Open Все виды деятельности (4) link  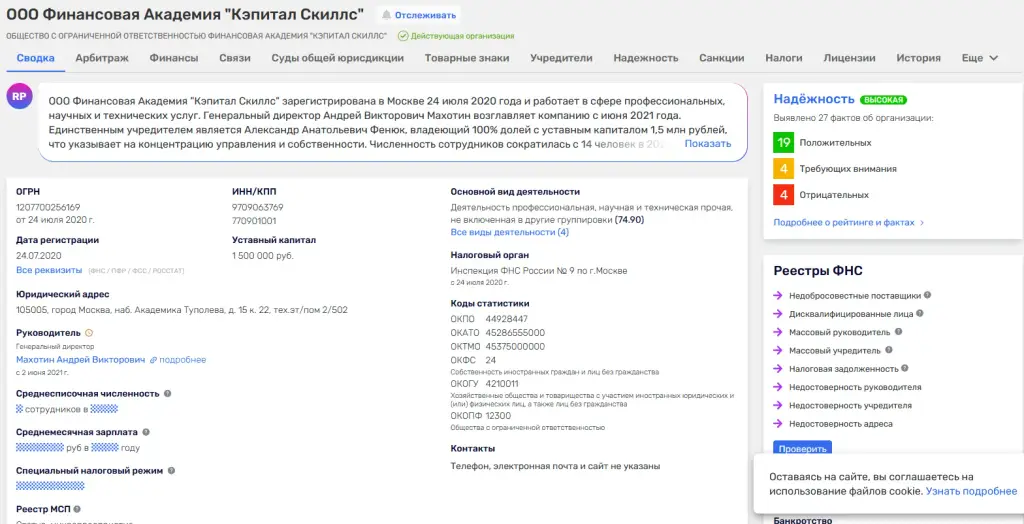click(x=509, y=233)
